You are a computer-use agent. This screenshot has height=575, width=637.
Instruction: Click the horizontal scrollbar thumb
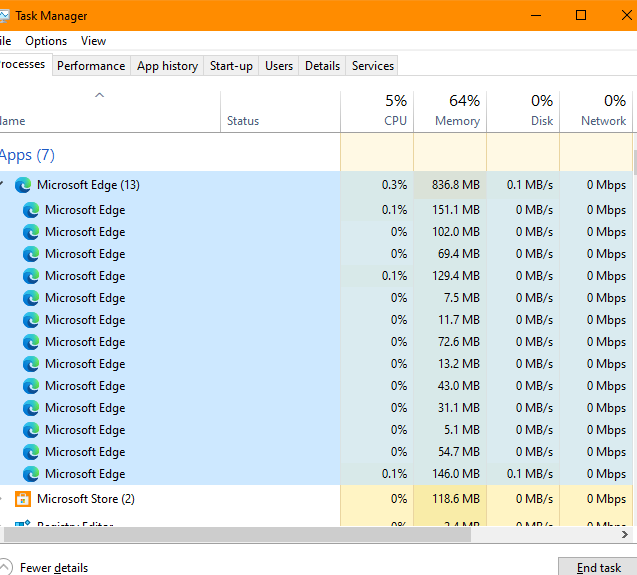237,534
